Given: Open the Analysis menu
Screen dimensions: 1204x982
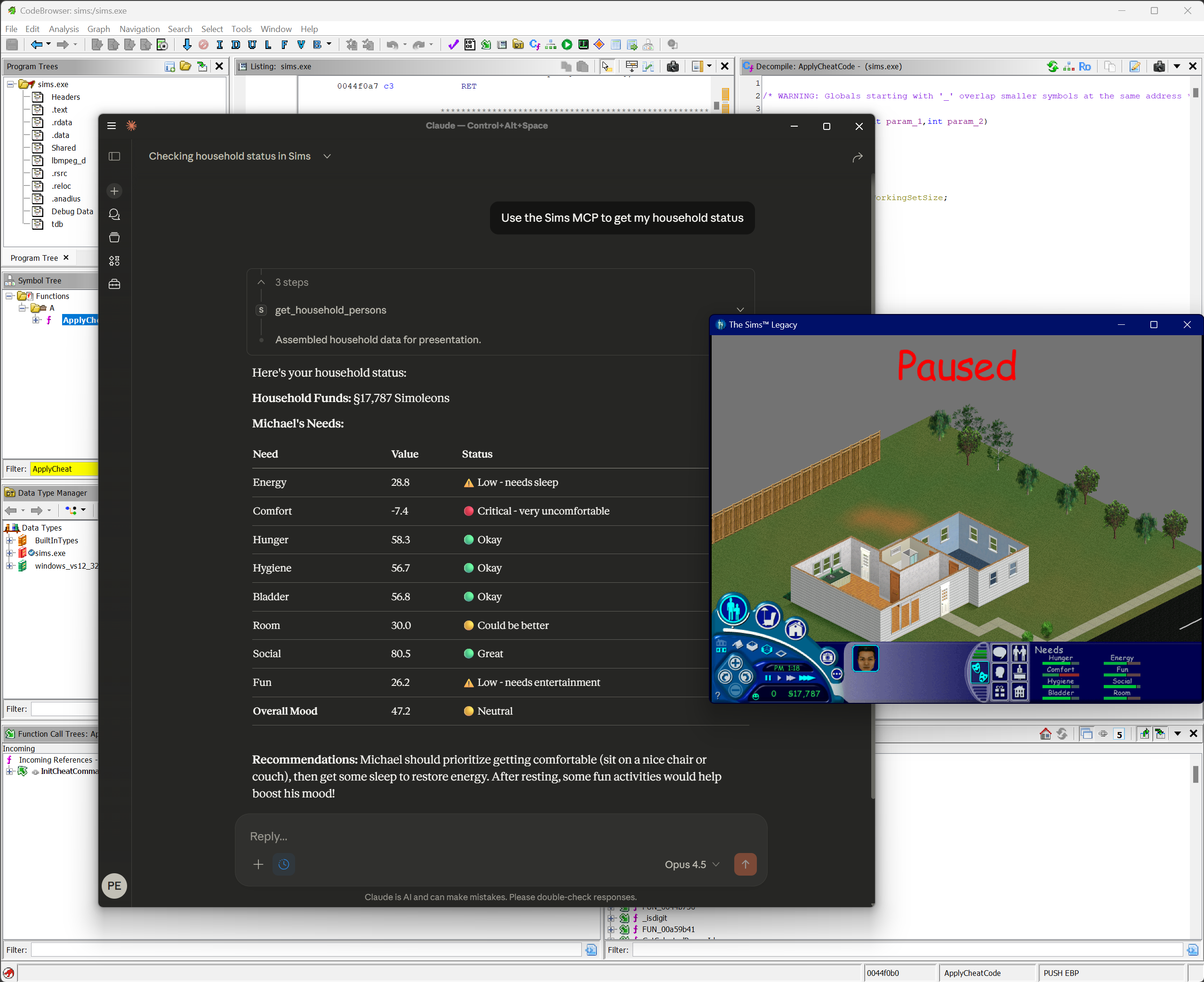Looking at the screenshot, I should (x=64, y=29).
